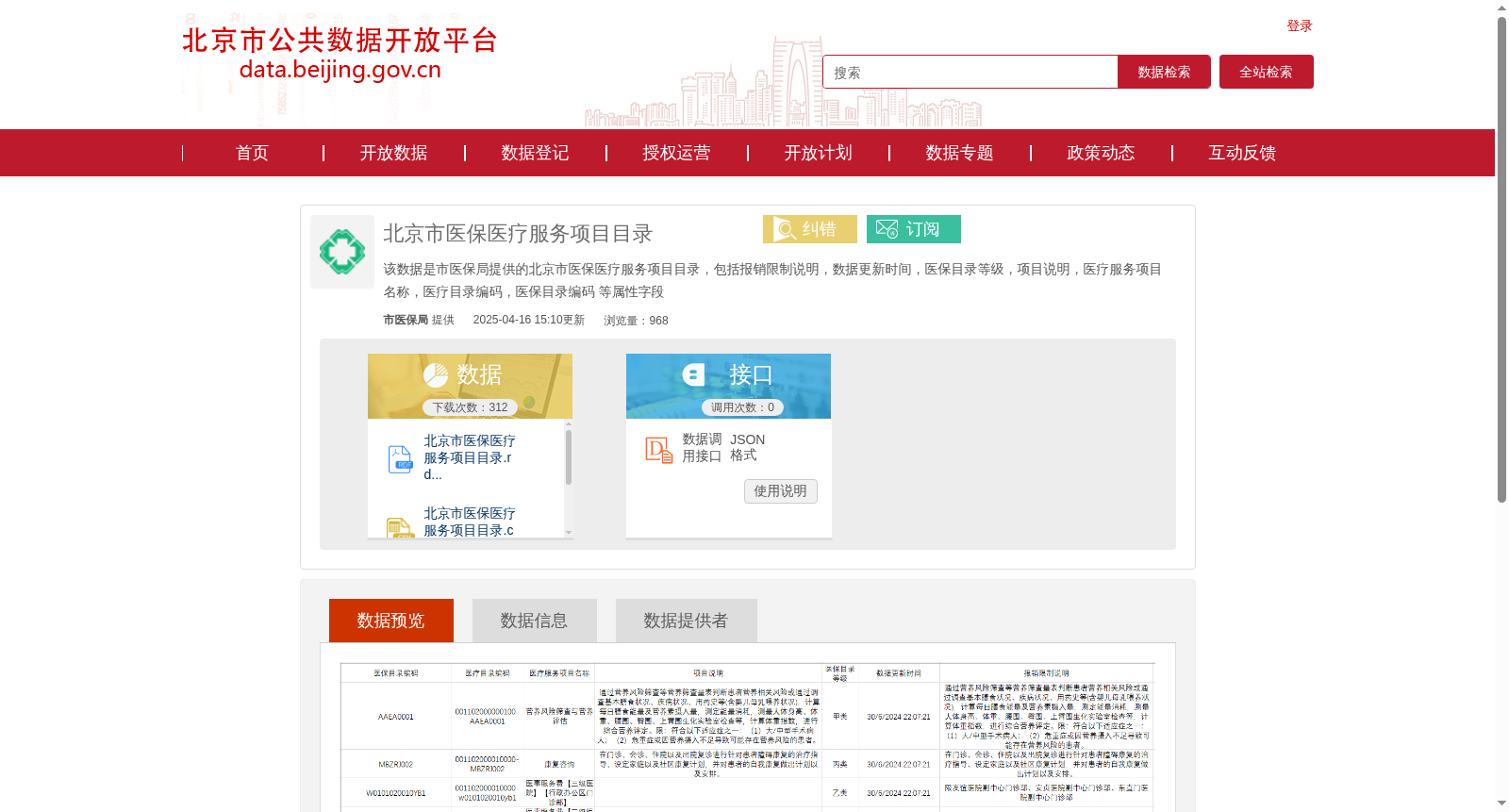Screen dimensions: 1509x812
Task: Click the 登录 link
Action: coord(1300,25)
